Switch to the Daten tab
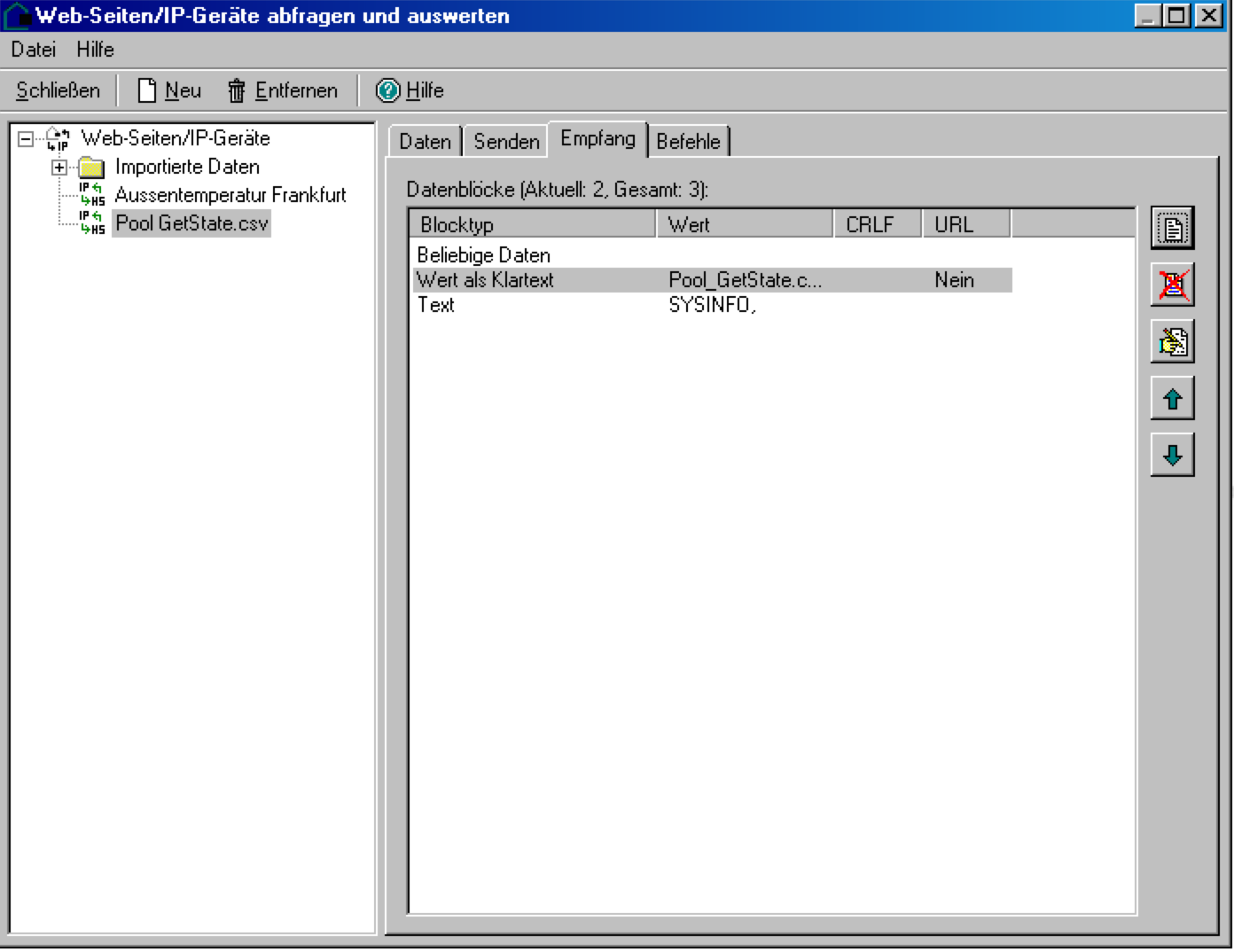The image size is (1234, 952). (x=425, y=142)
